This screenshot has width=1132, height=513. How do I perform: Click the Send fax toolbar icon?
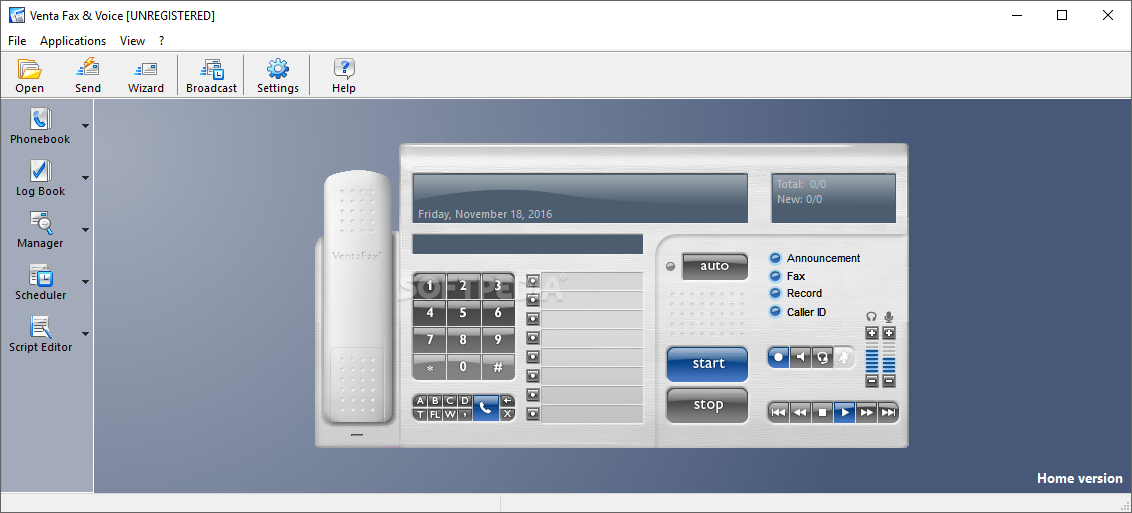87,69
